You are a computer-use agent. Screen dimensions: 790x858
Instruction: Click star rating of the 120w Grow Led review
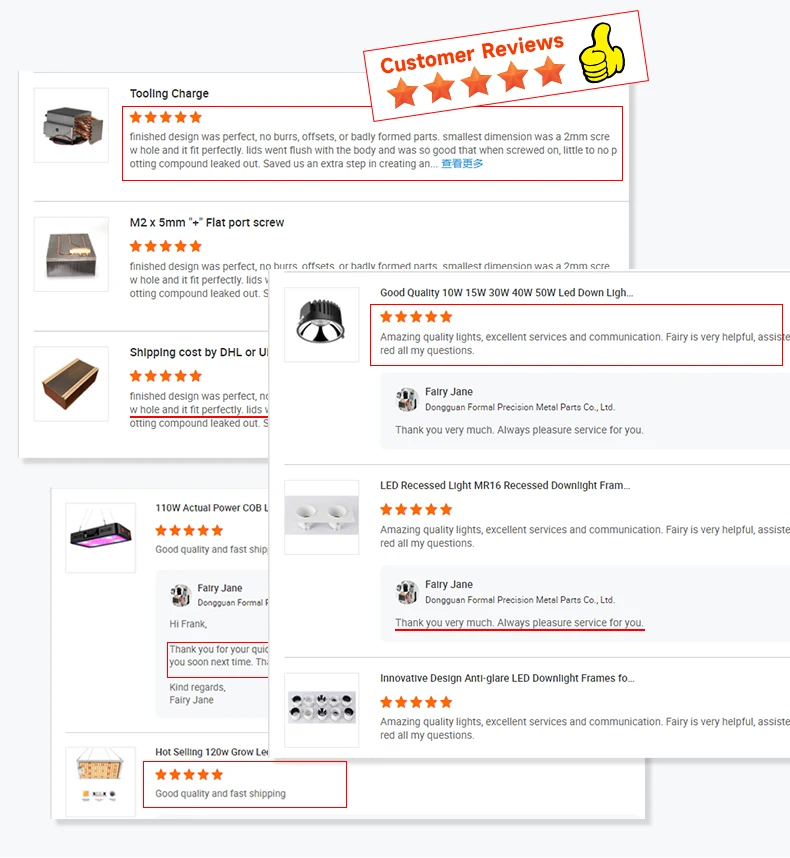pyautogui.click(x=189, y=774)
